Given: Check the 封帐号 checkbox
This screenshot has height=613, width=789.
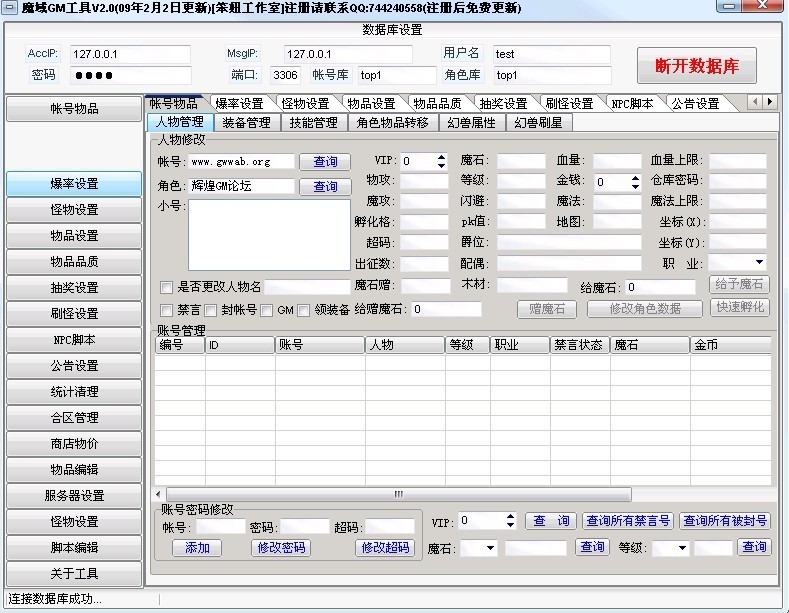Looking at the screenshot, I should point(211,310).
